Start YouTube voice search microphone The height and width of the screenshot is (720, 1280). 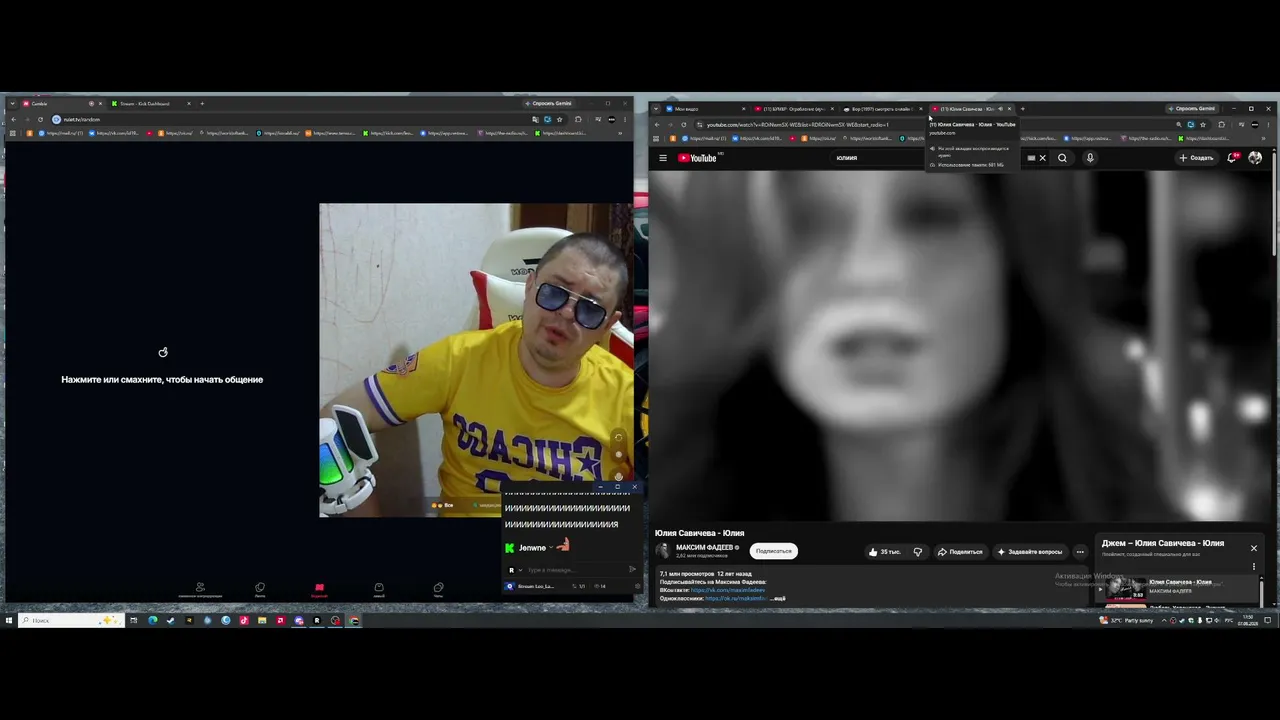[1090, 158]
